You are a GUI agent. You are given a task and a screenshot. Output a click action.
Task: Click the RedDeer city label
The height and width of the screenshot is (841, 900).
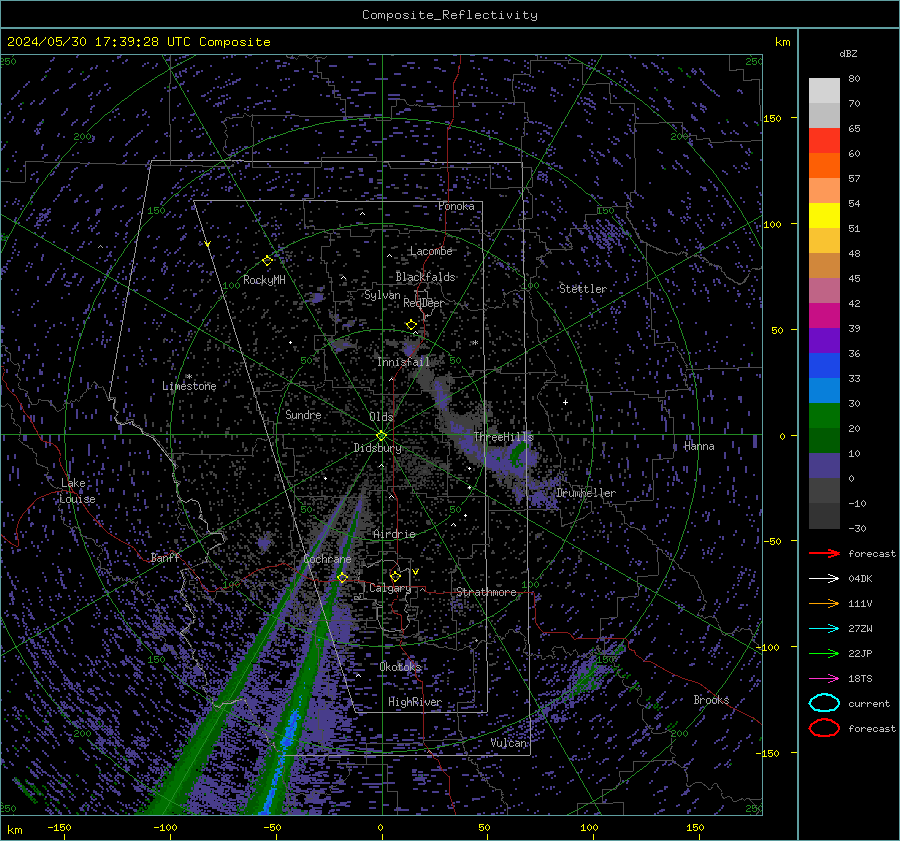pos(424,303)
